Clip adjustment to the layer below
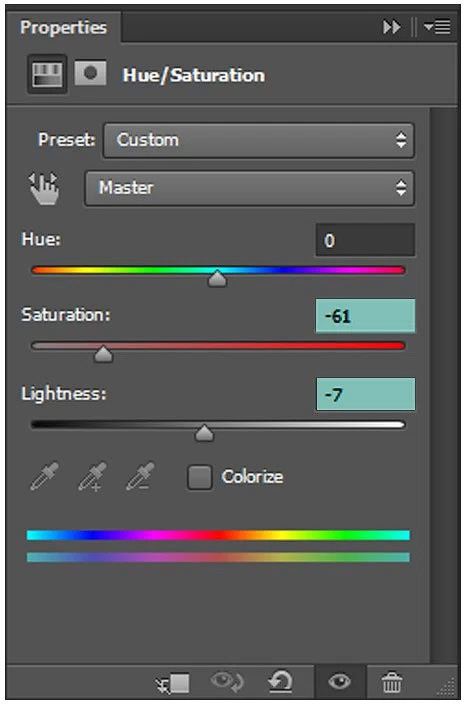The image size is (466, 704). (173, 683)
